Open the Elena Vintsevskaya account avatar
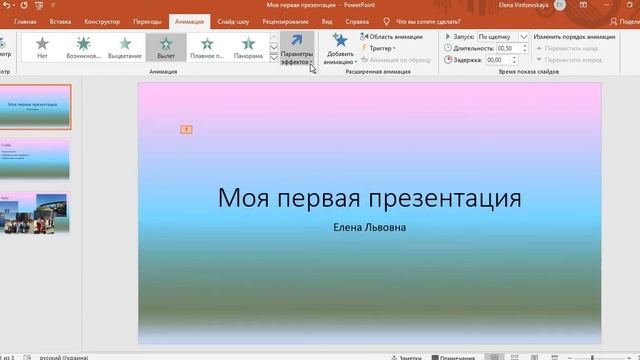Screen dimensions: 640x360 [560, 5]
